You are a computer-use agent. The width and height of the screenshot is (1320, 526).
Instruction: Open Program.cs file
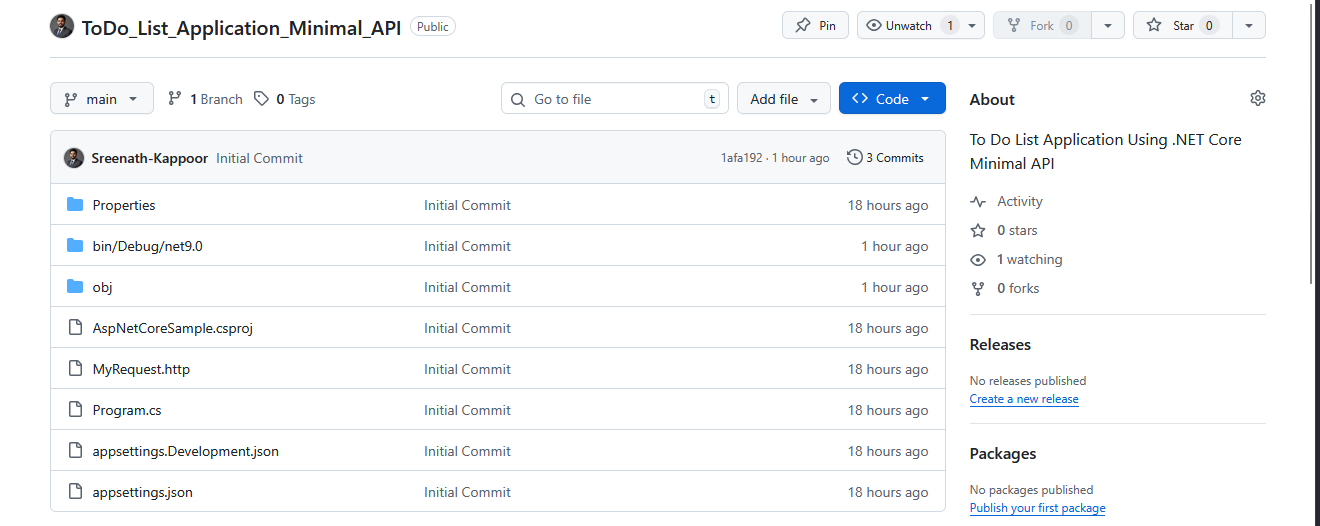[x=127, y=410]
